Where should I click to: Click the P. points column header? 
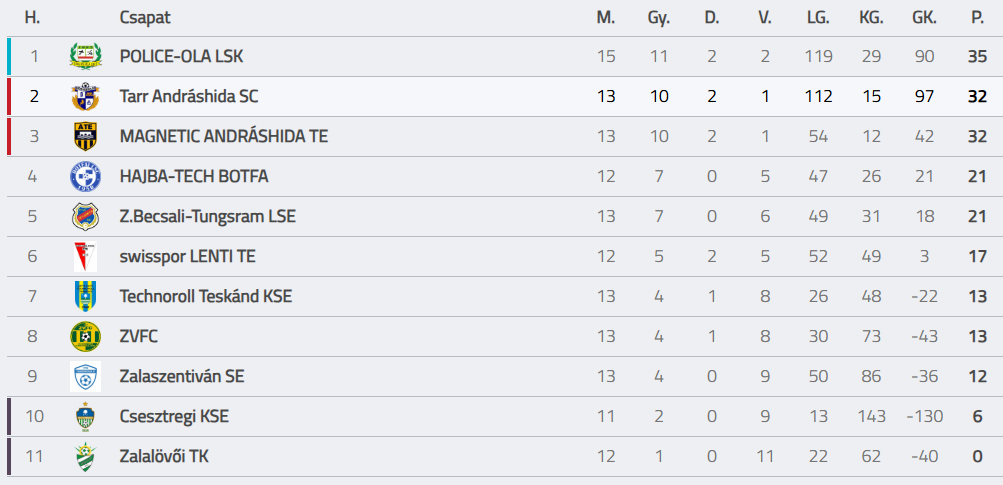[977, 17]
